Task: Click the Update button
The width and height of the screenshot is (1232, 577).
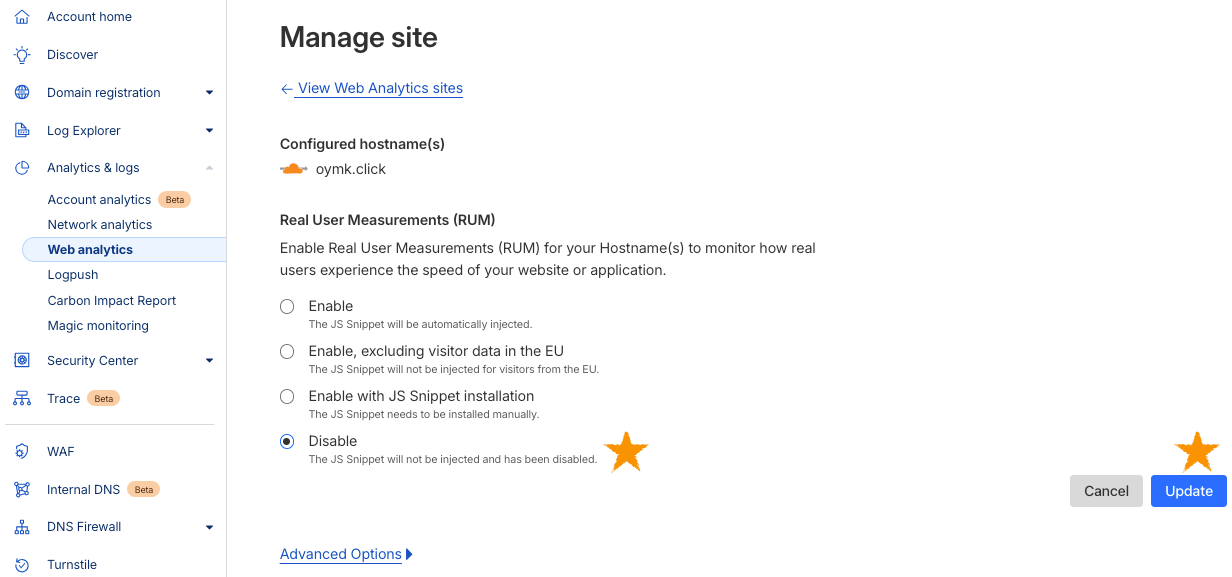Action: (1189, 491)
